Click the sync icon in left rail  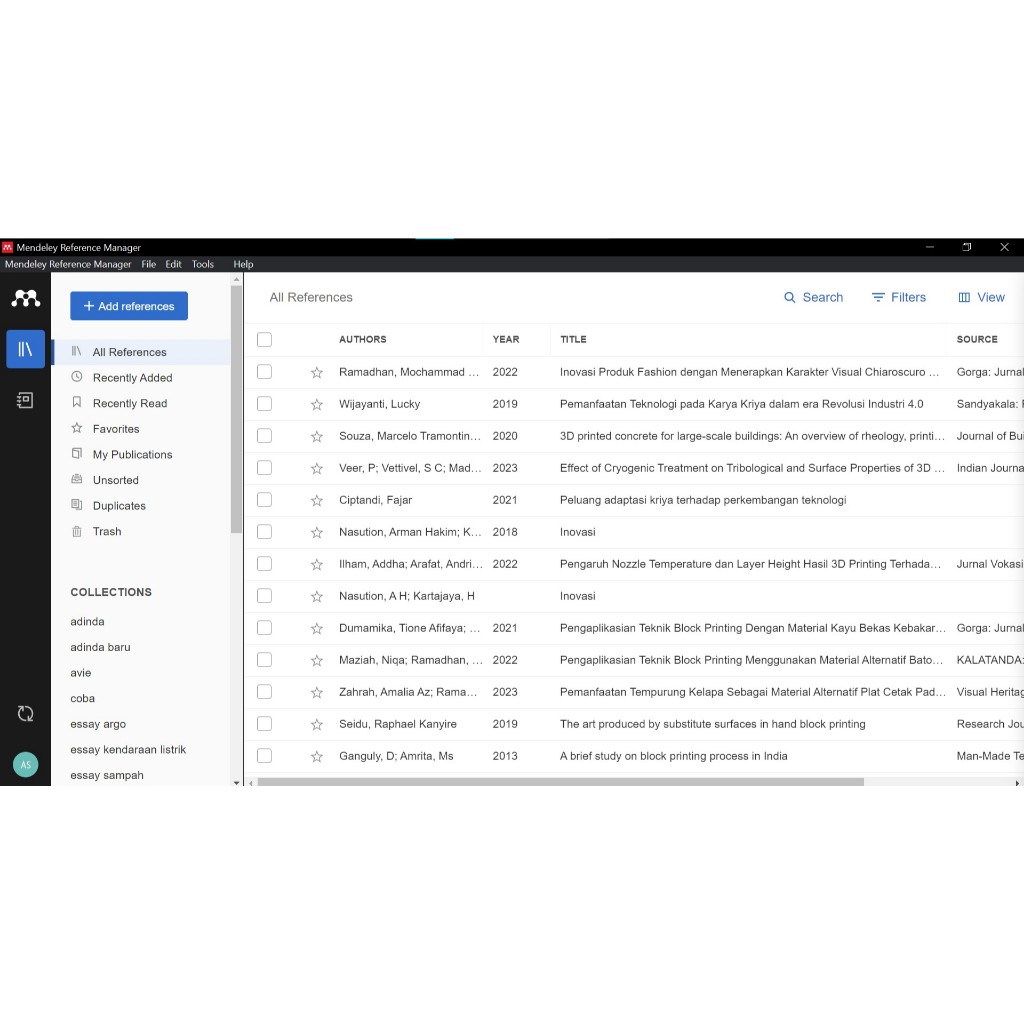click(25, 714)
